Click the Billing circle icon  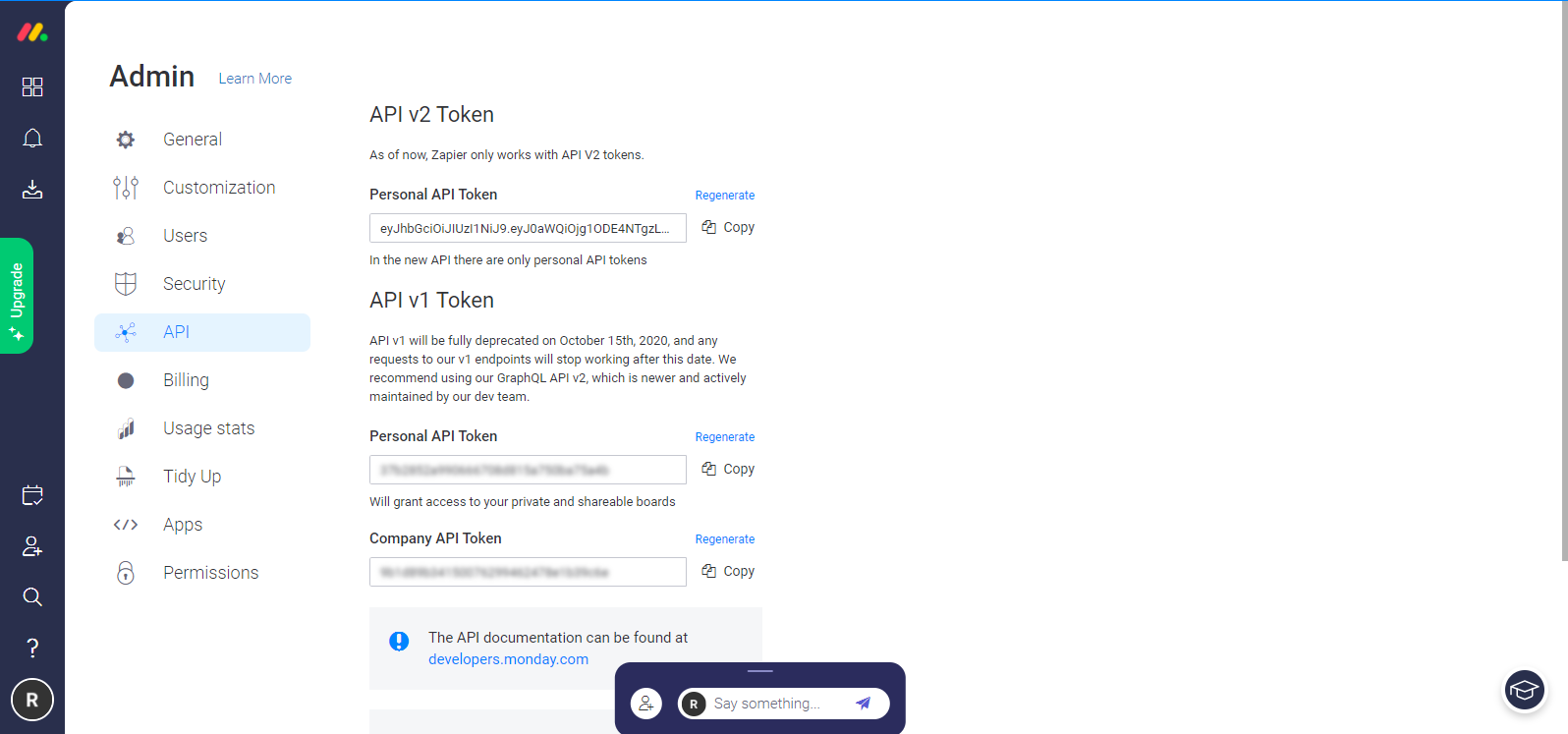(x=126, y=380)
